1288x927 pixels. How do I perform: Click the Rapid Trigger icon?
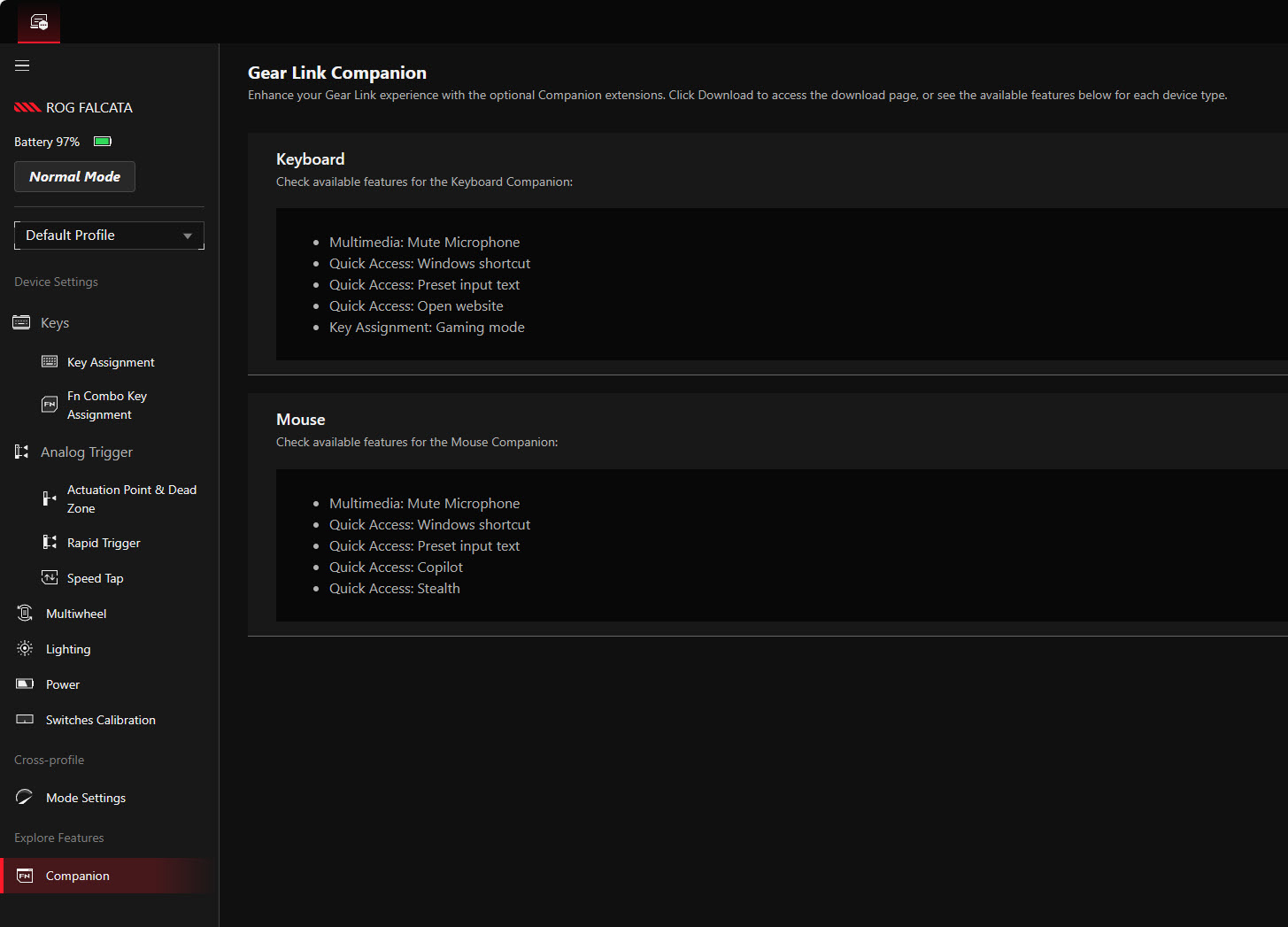(50, 542)
